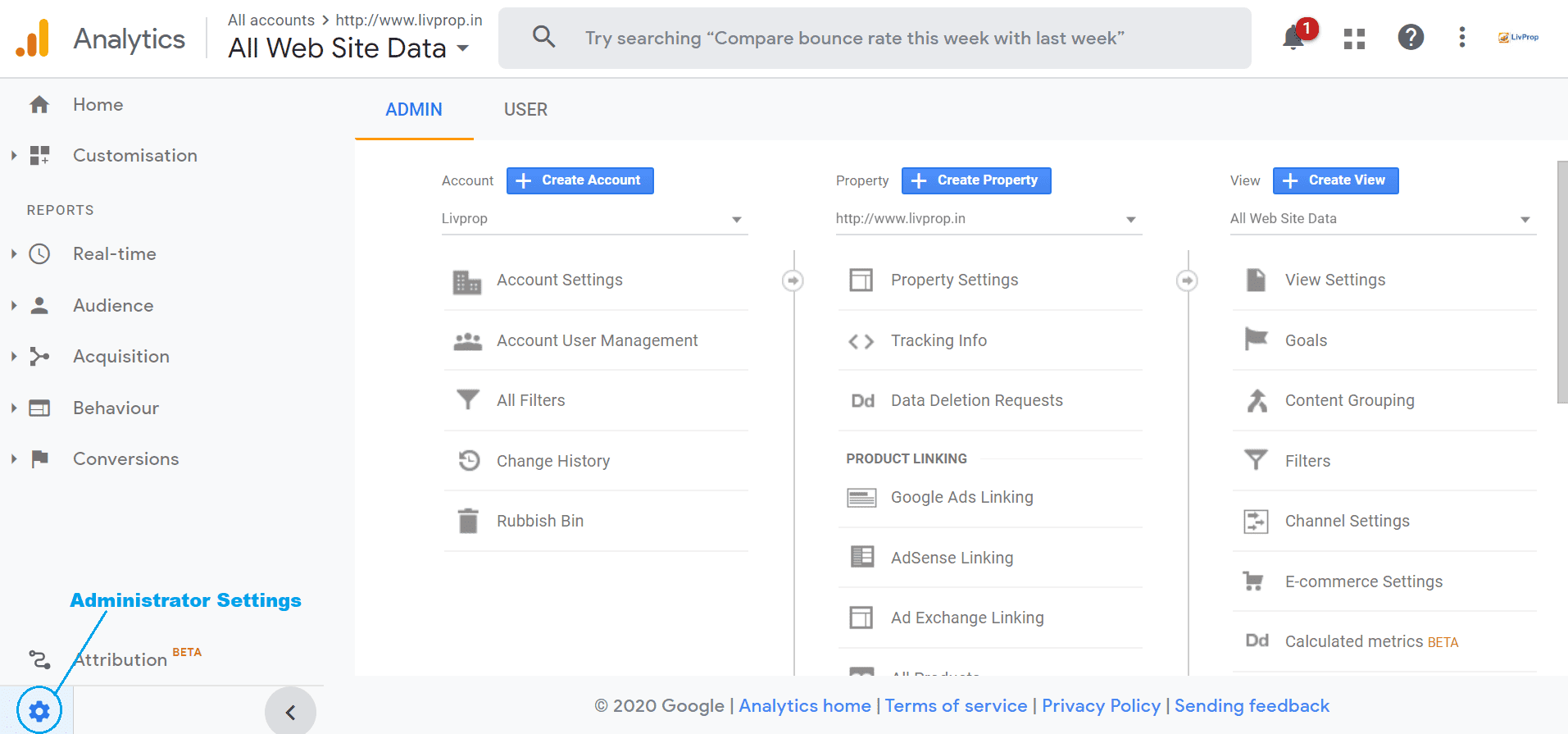
Task: Switch to the USER tab
Action: click(x=525, y=110)
